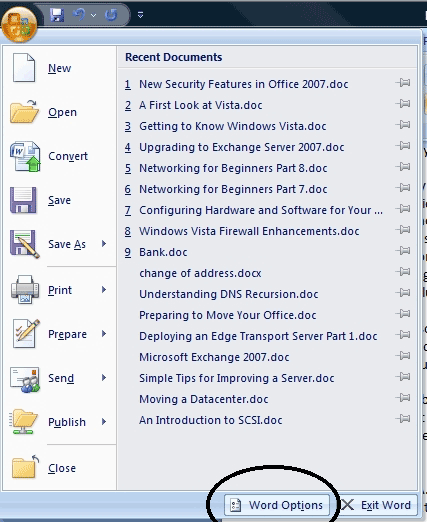Click the blank page New icon
The height and width of the screenshot is (522, 427).
[x=24, y=68]
